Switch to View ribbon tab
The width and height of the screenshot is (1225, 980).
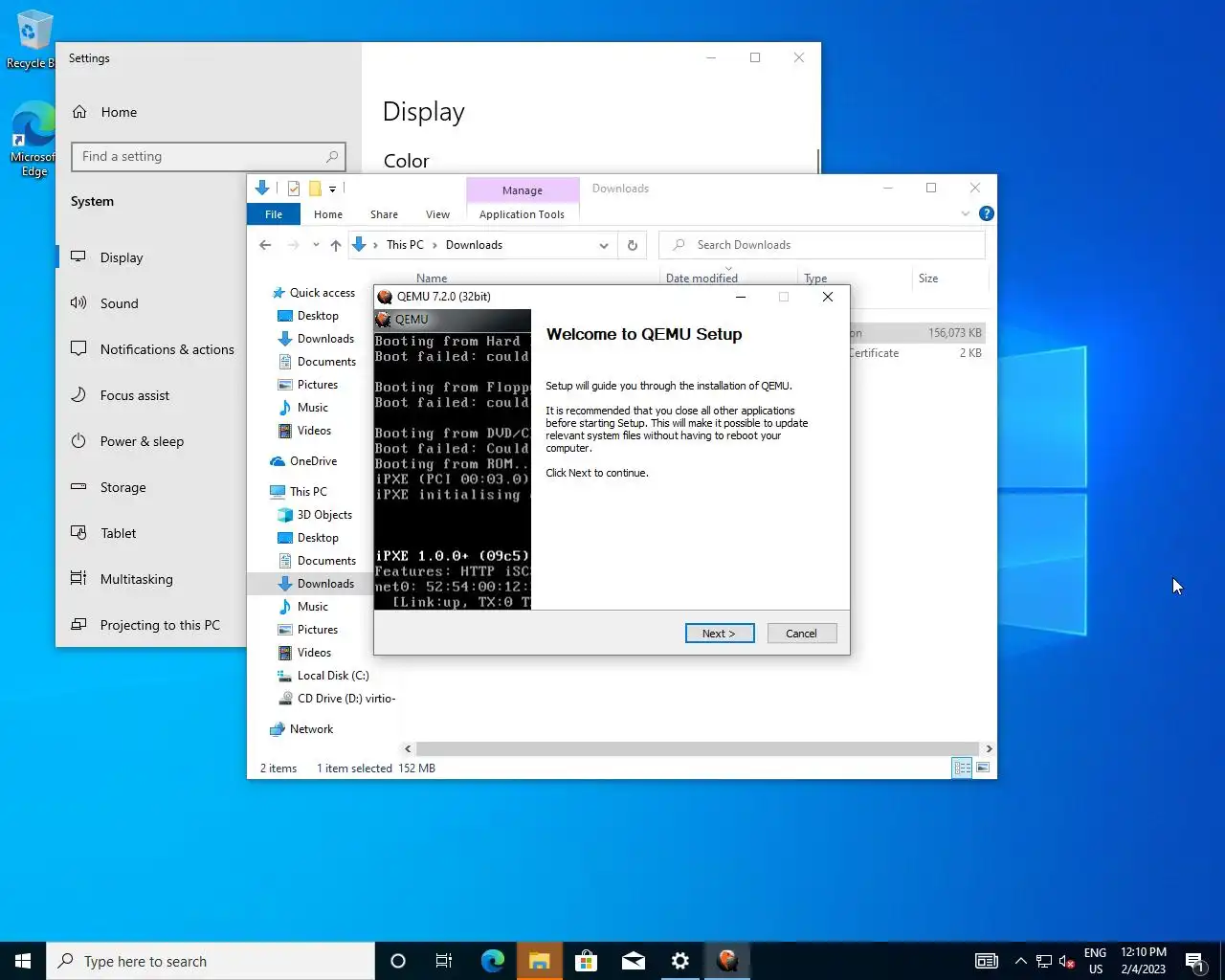437,214
